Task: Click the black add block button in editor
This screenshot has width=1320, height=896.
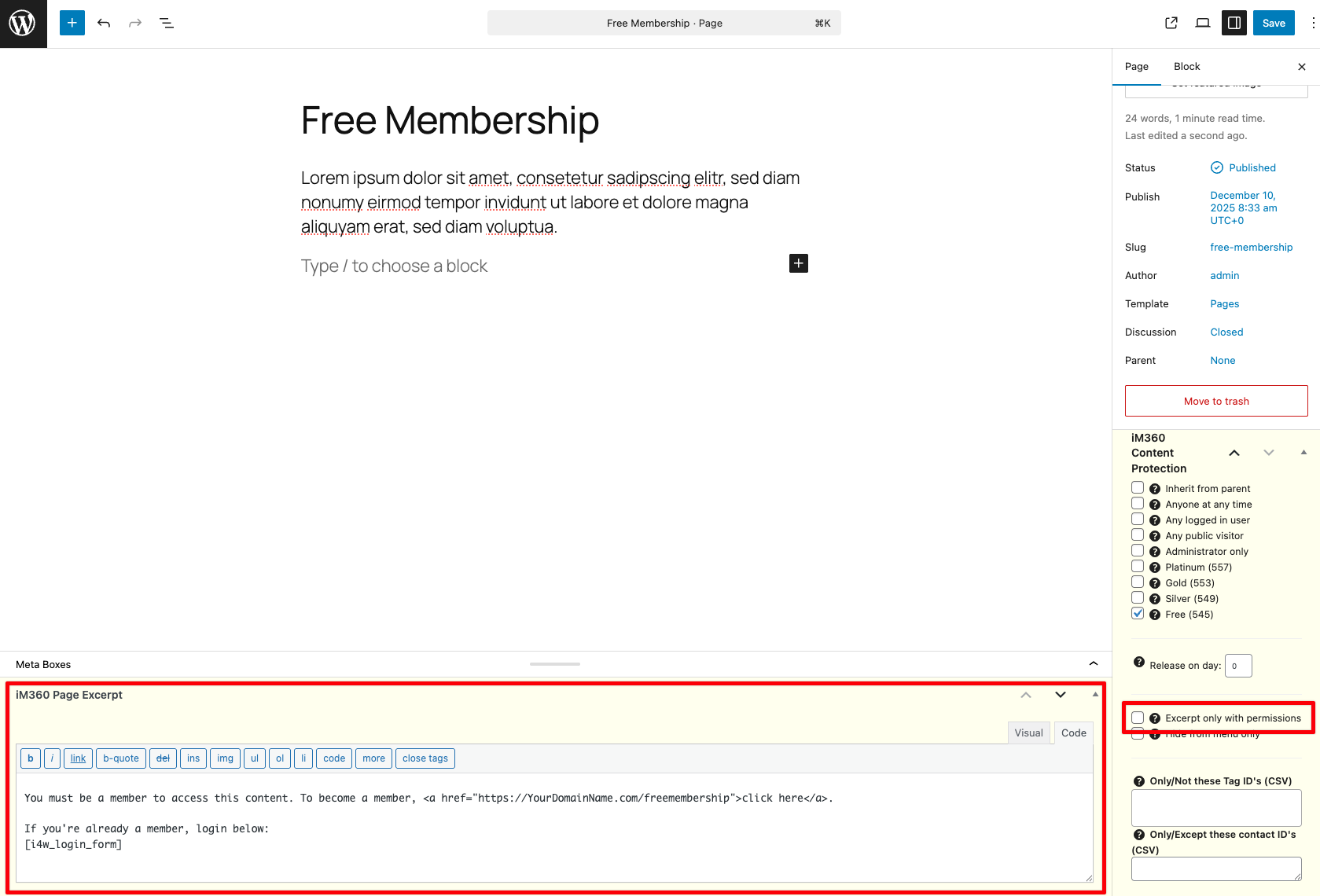Action: click(798, 263)
